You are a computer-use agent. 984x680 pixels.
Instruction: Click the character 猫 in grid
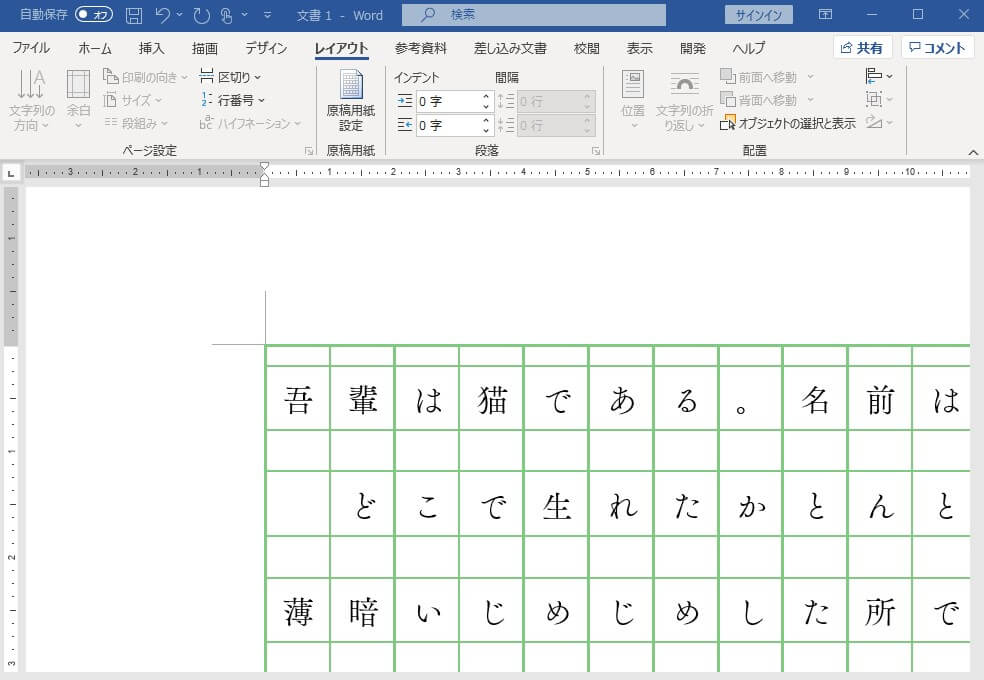492,400
